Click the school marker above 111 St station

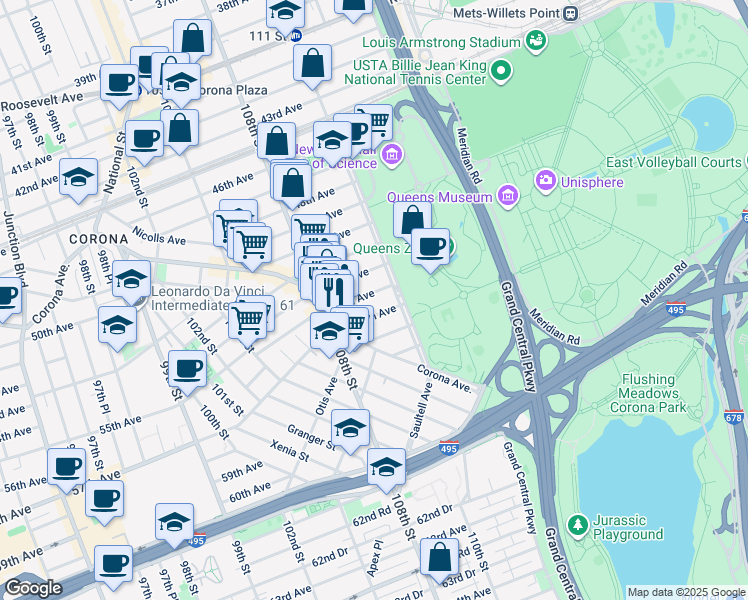(286, 12)
